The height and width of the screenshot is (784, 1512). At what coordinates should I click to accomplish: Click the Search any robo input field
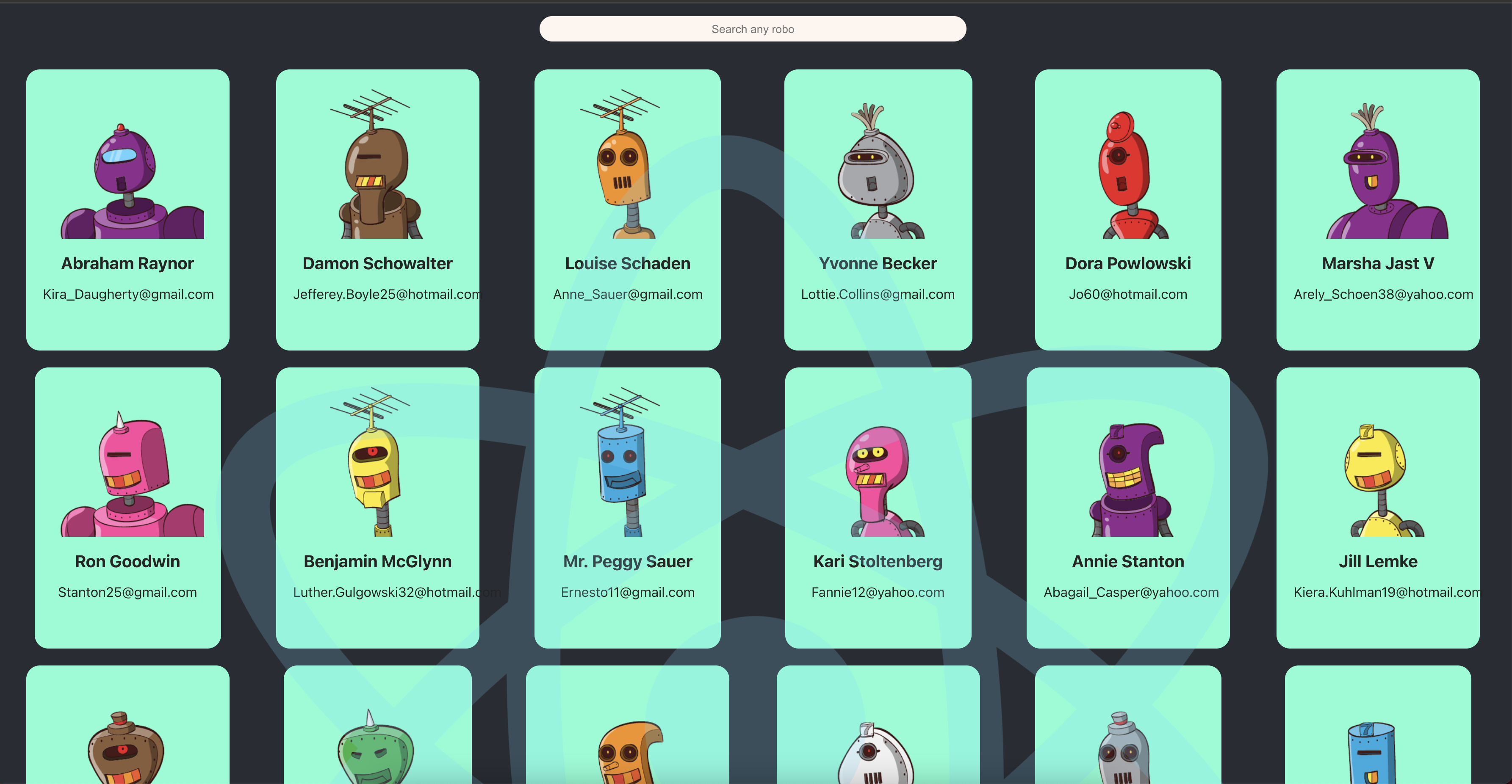pos(753,29)
